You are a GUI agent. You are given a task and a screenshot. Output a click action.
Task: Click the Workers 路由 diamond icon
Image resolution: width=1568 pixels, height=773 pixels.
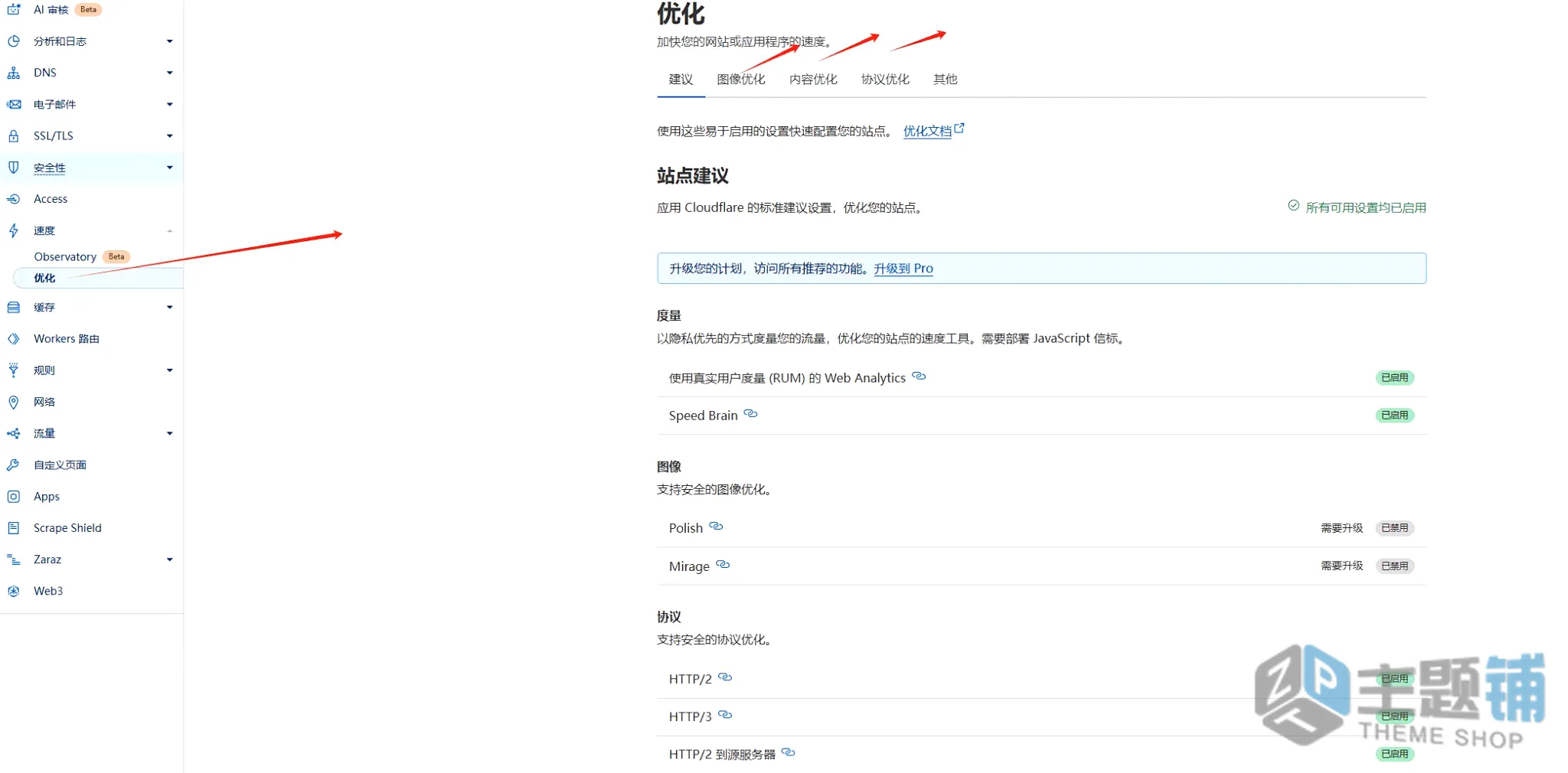tap(14, 339)
